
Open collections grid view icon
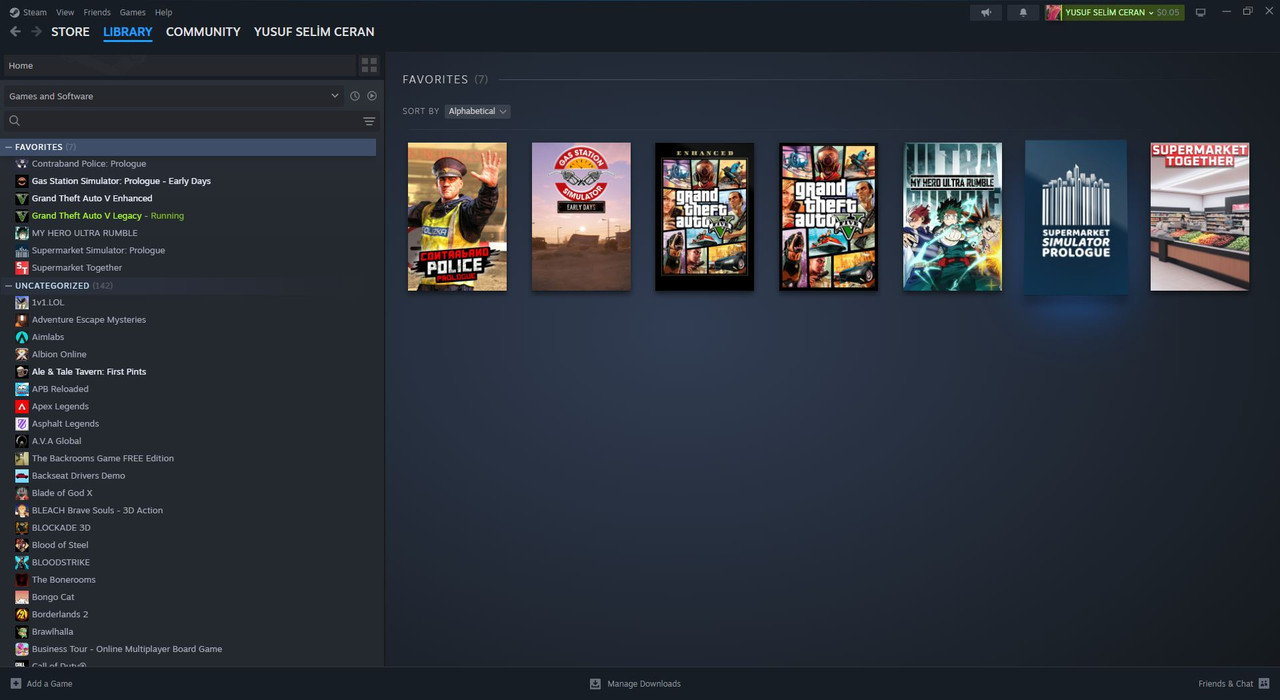[x=369, y=65]
